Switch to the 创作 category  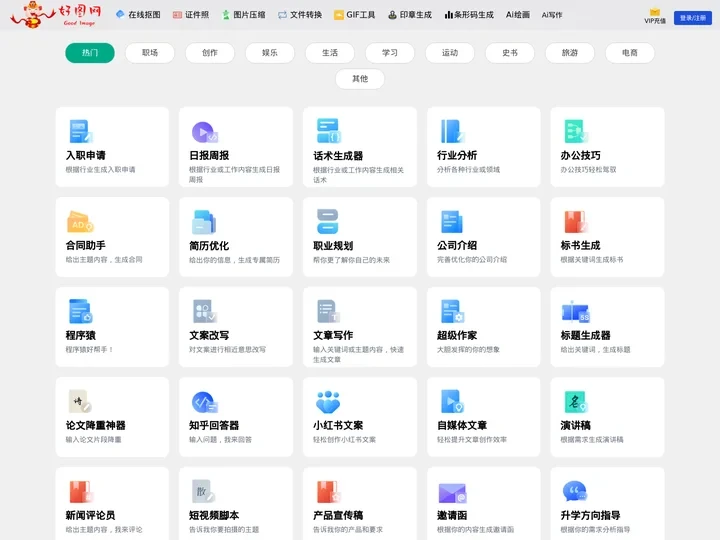(210, 53)
